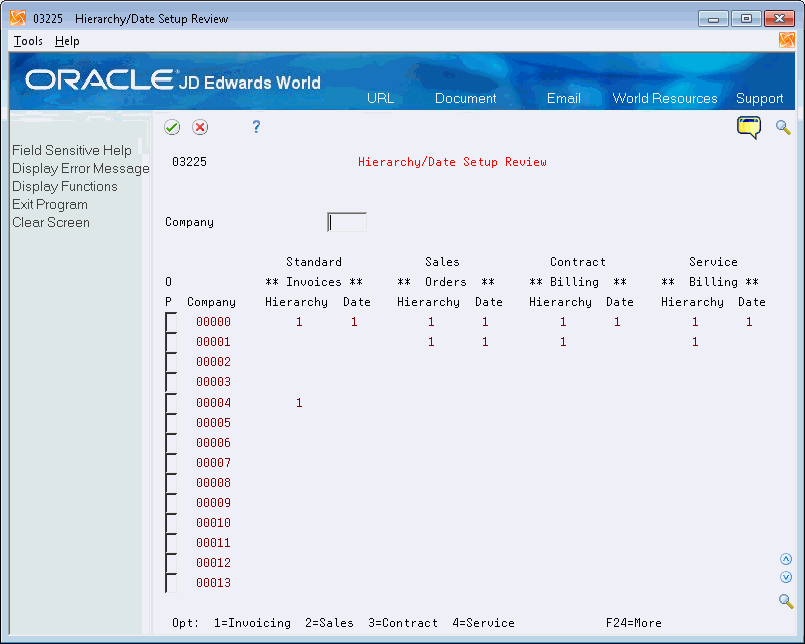Click the Service Billing Date value for 00000
Viewport: 805px width, 644px height.
749,322
